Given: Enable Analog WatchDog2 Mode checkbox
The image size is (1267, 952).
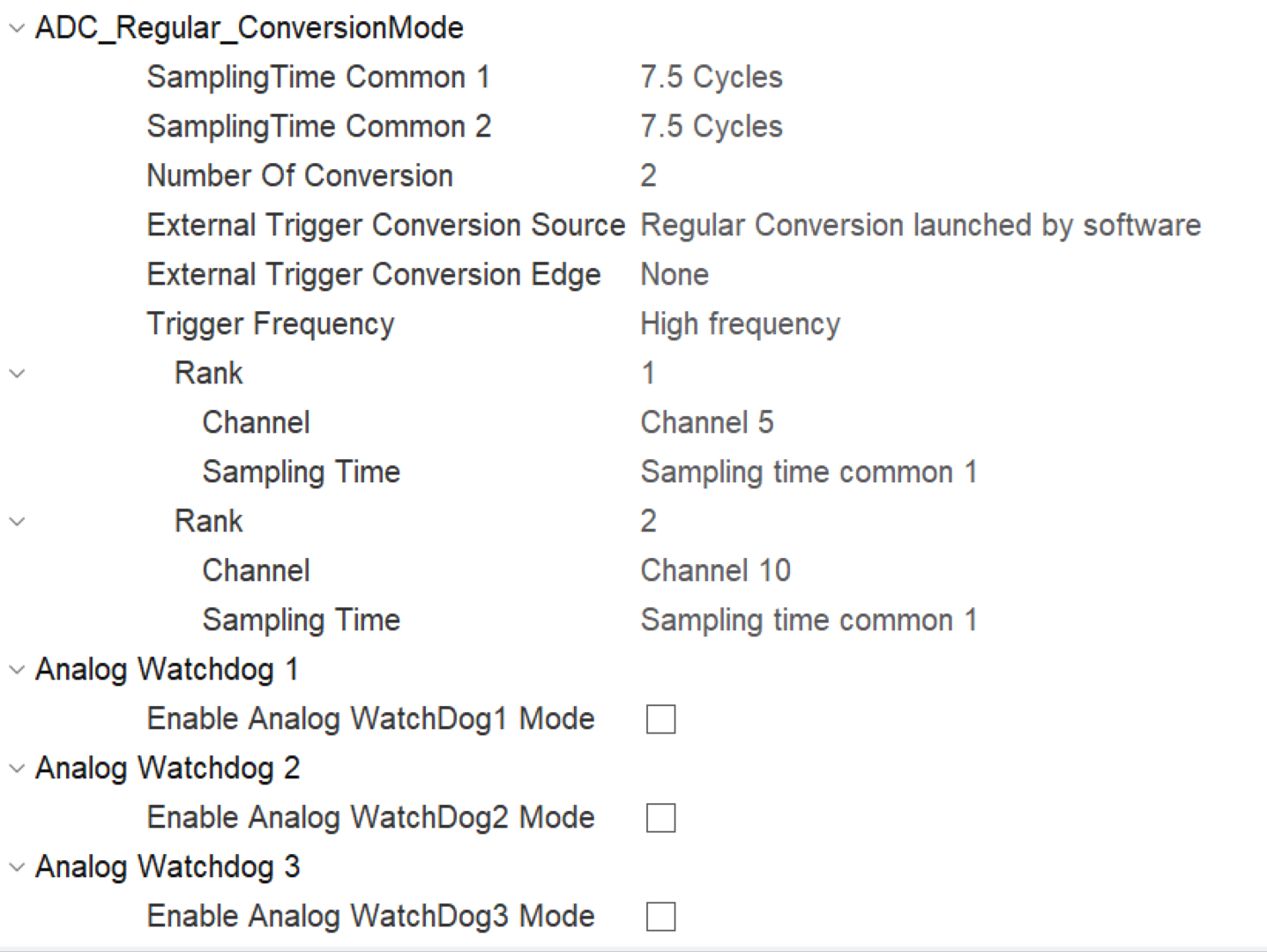Looking at the screenshot, I should tap(660, 818).
